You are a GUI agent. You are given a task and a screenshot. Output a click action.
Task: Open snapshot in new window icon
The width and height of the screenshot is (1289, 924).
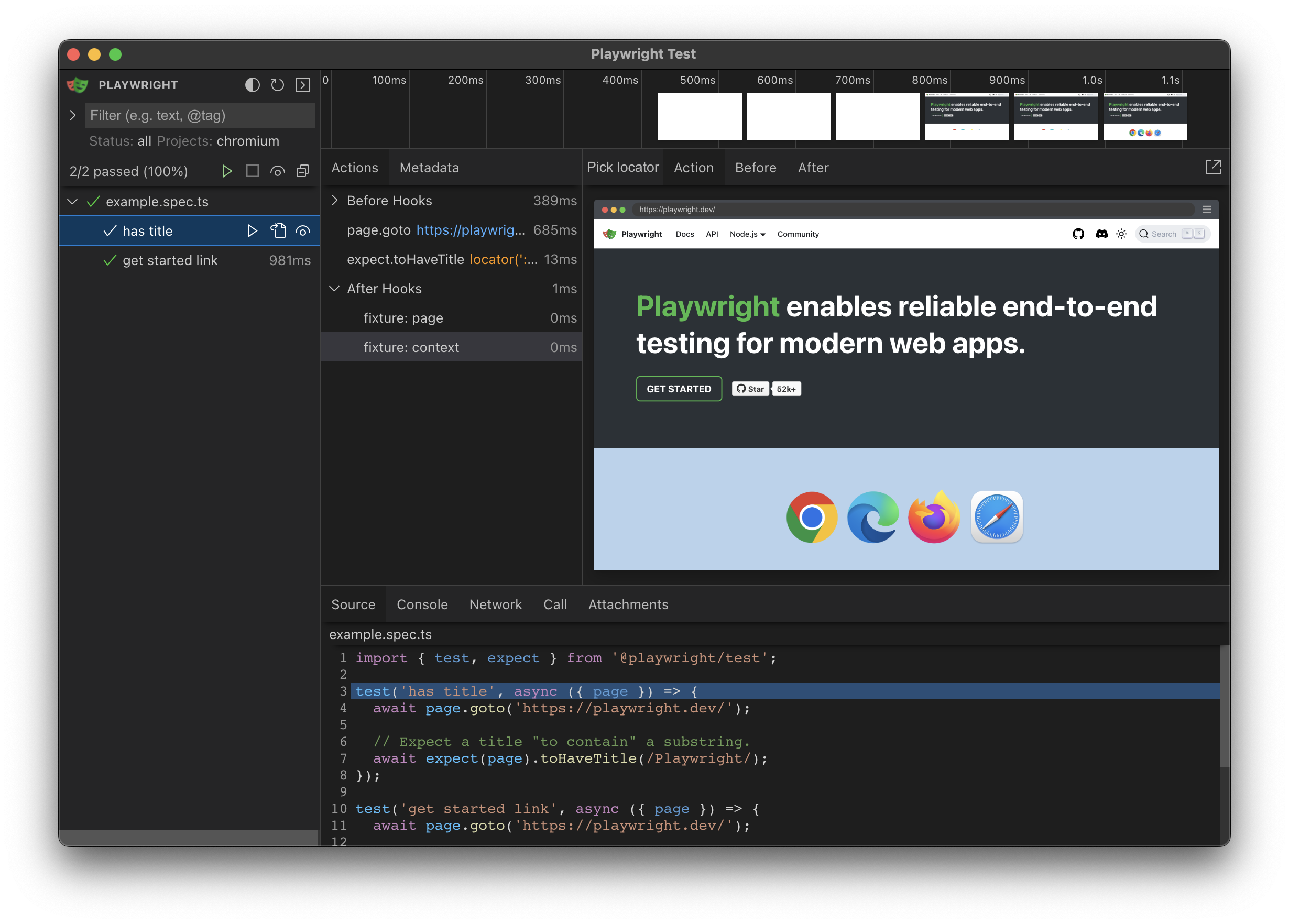coord(1213,167)
